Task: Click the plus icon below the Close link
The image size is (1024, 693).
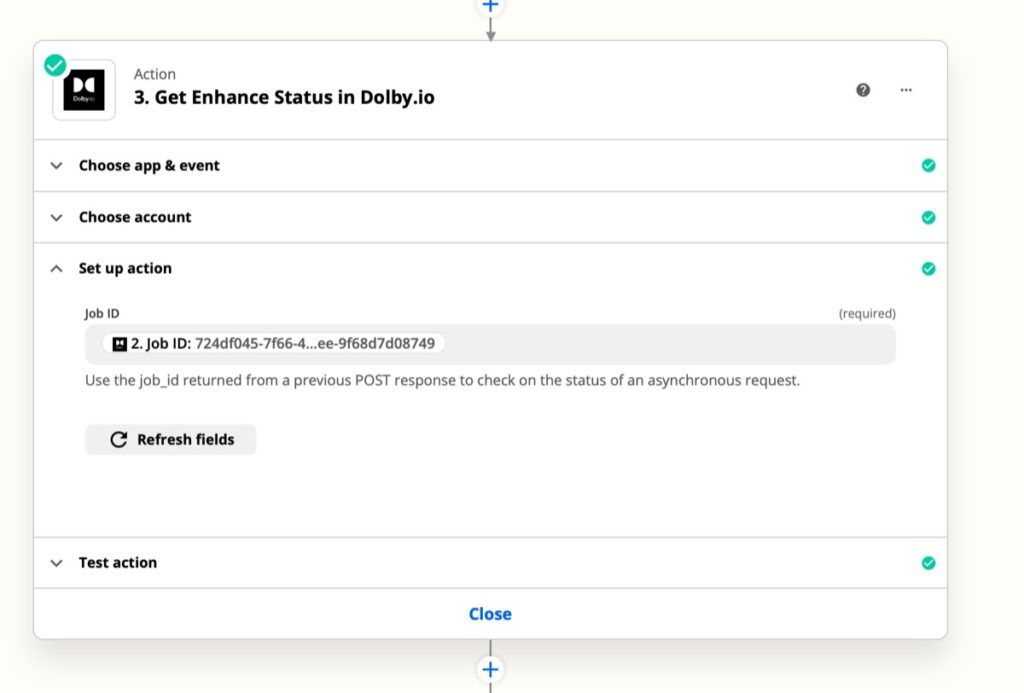Action: pos(490,669)
